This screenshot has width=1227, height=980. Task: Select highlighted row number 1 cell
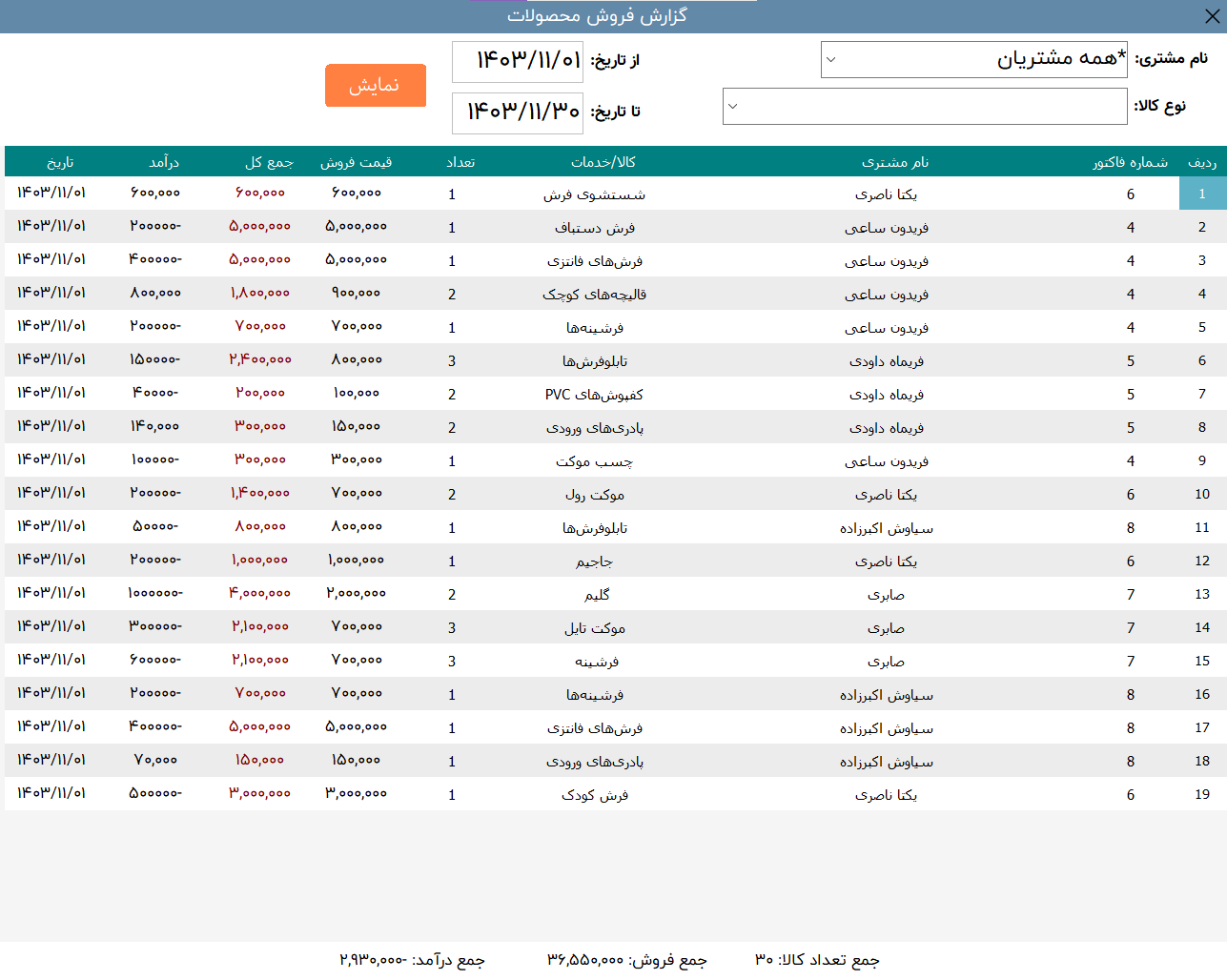1201,194
